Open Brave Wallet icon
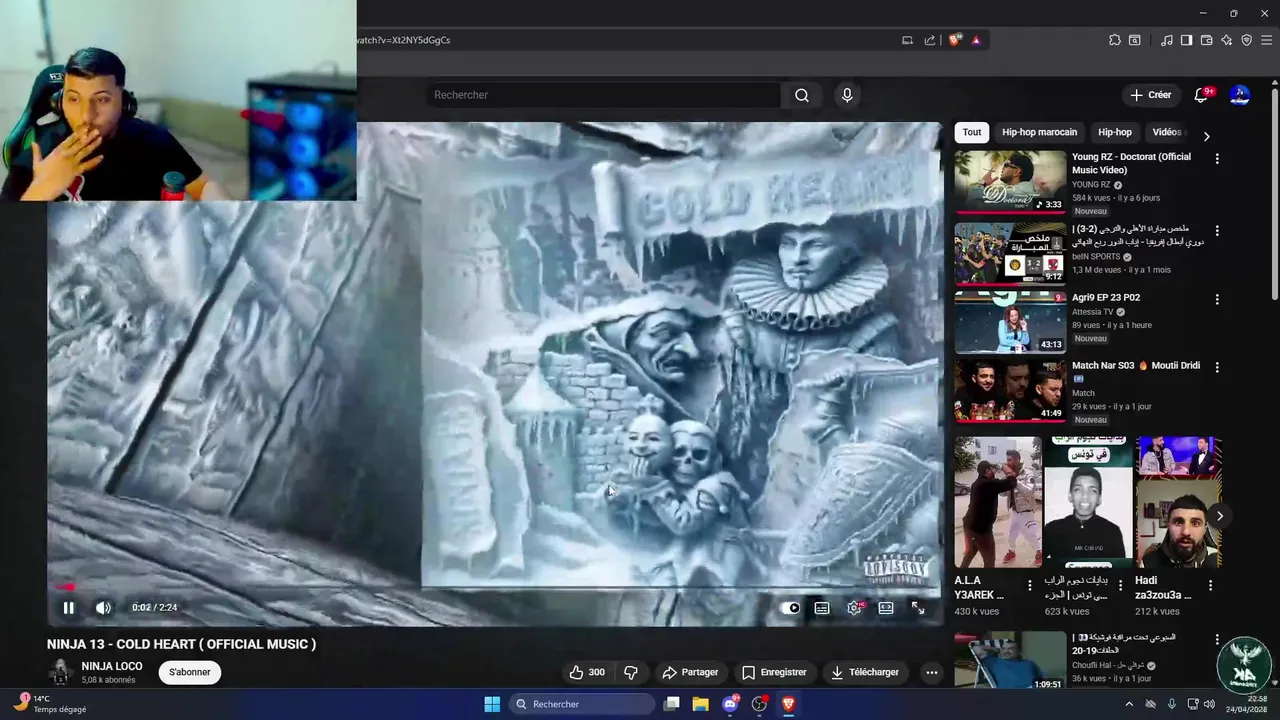Image resolution: width=1280 pixels, height=720 pixels. click(x=1207, y=40)
